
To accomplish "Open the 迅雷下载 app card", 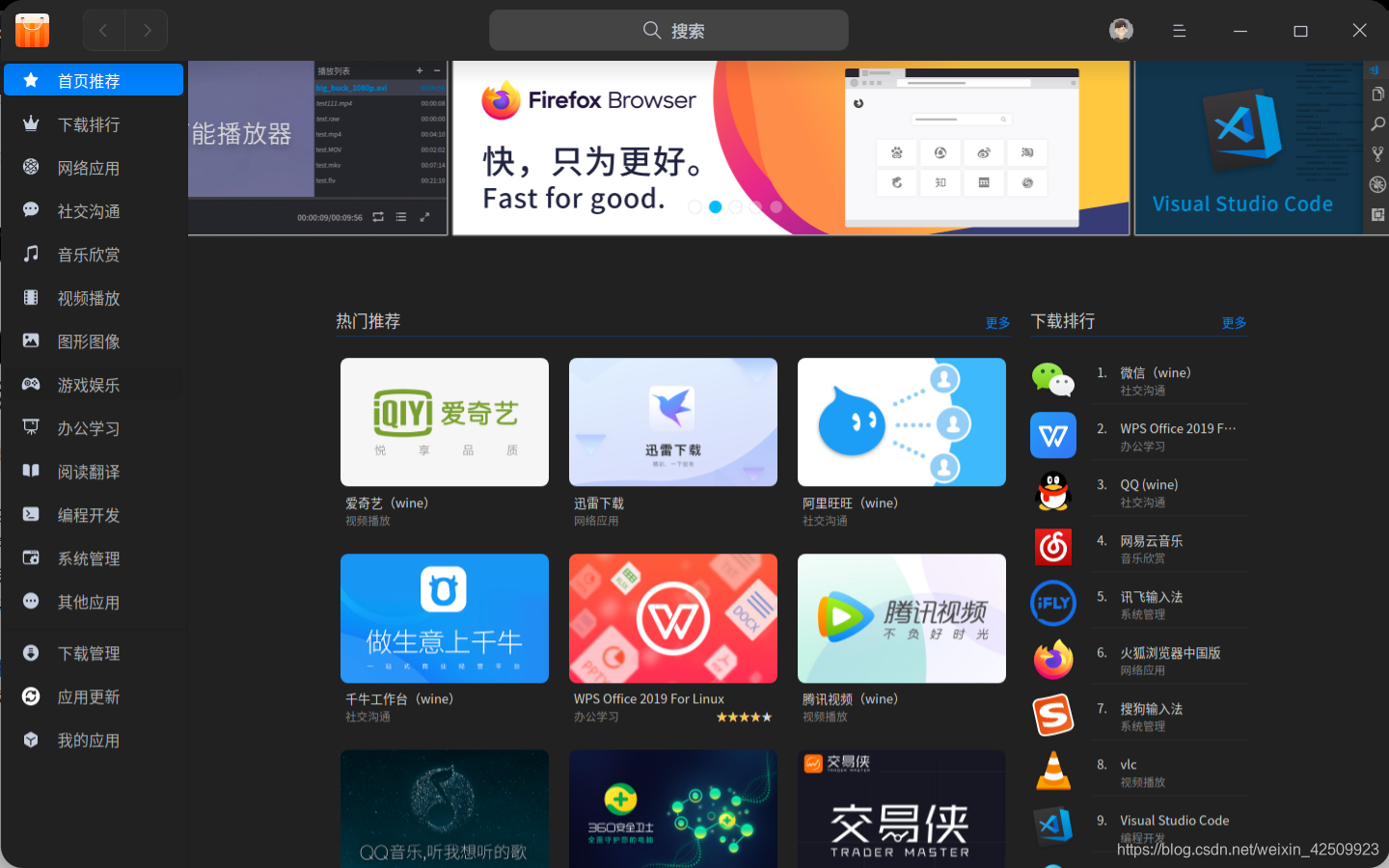I will click(x=673, y=422).
